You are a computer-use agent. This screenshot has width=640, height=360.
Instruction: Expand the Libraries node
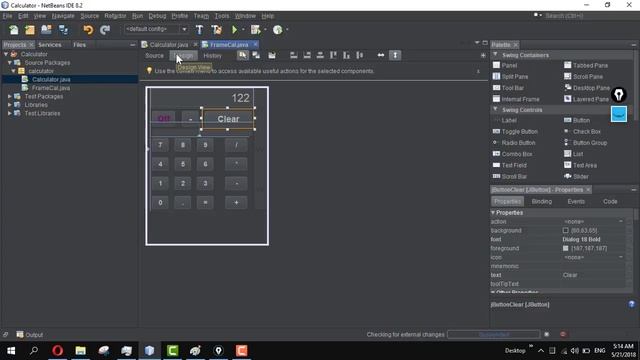tap(10, 105)
